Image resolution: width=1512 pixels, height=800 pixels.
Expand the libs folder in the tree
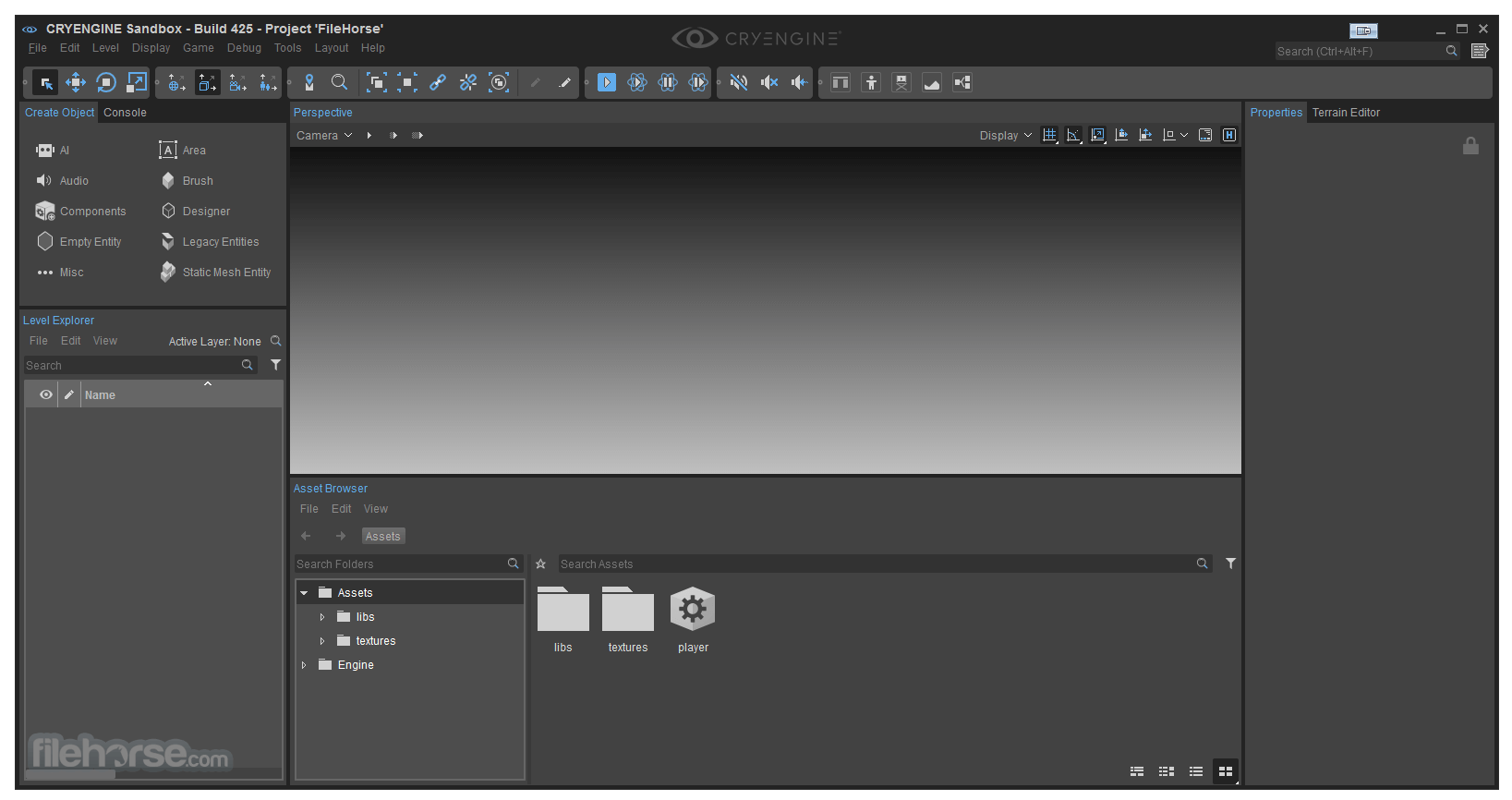(x=322, y=617)
